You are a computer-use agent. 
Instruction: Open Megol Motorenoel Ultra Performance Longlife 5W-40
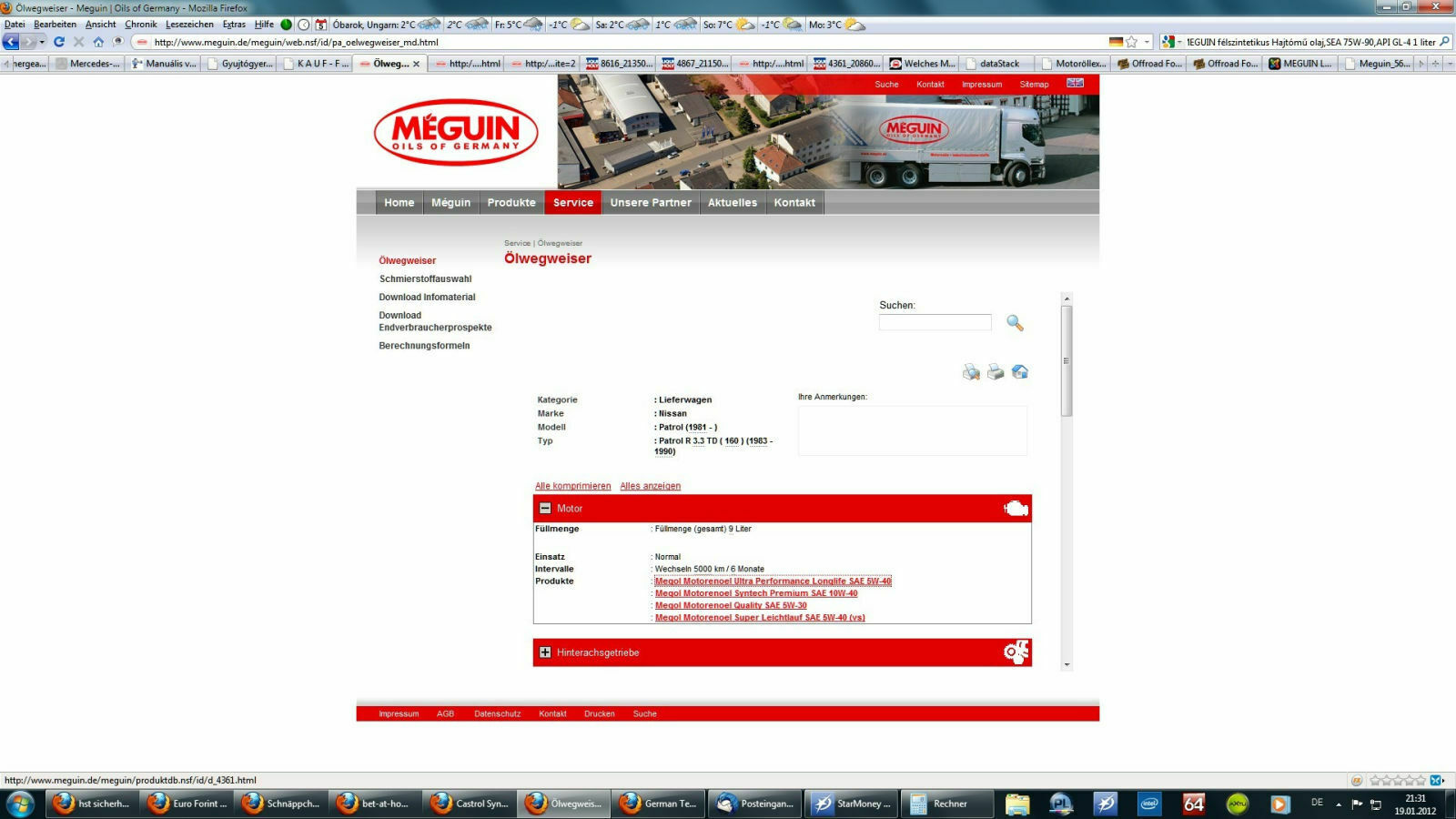coord(773,581)
